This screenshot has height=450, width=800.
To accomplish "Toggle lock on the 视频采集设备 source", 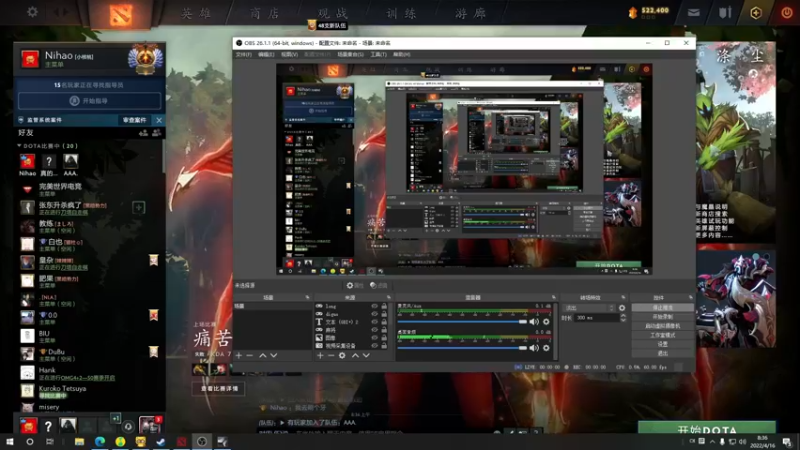I will click(x=384, y=345).
